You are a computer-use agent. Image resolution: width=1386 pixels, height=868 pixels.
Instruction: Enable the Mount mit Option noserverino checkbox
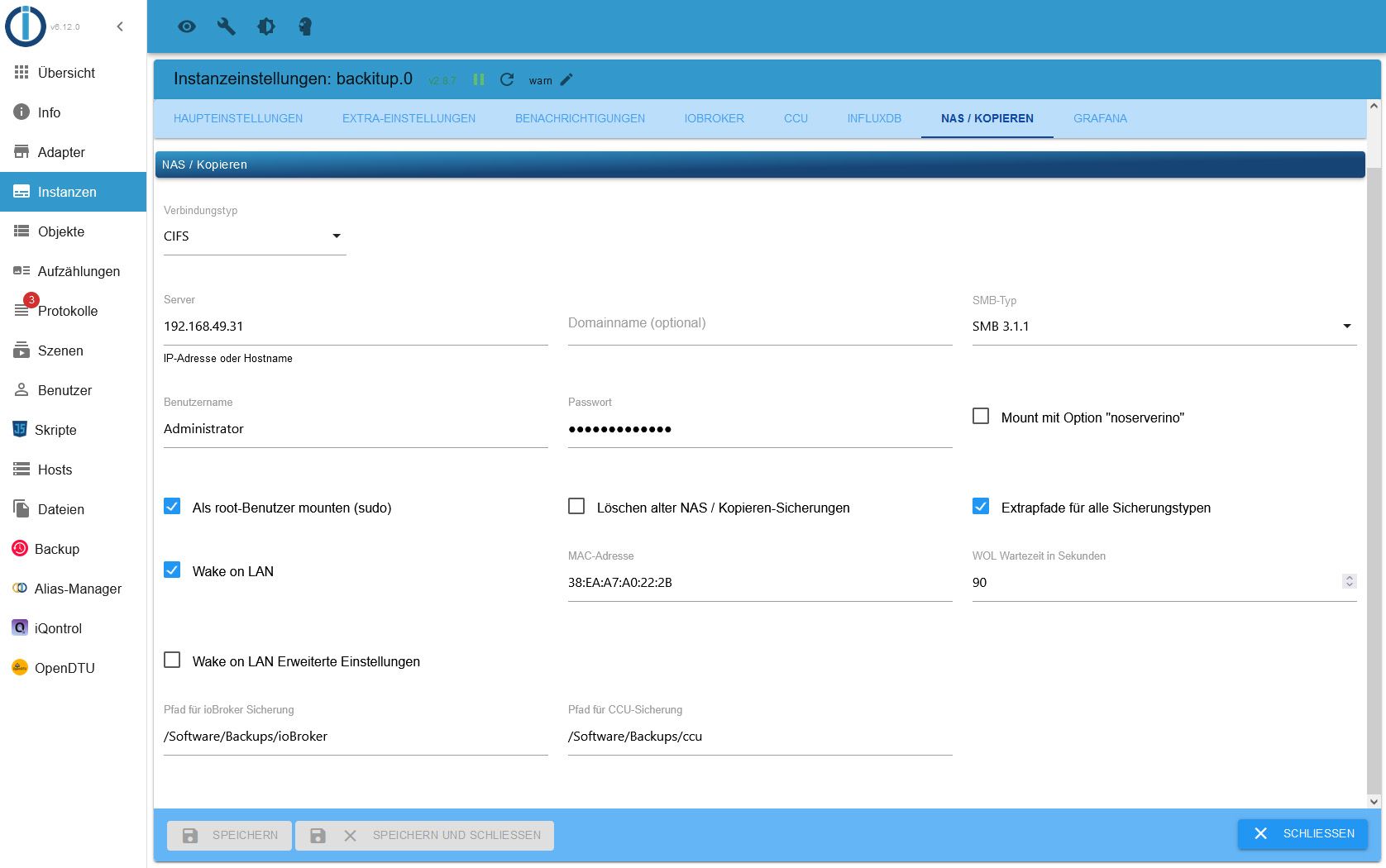(x=981, y=416)
